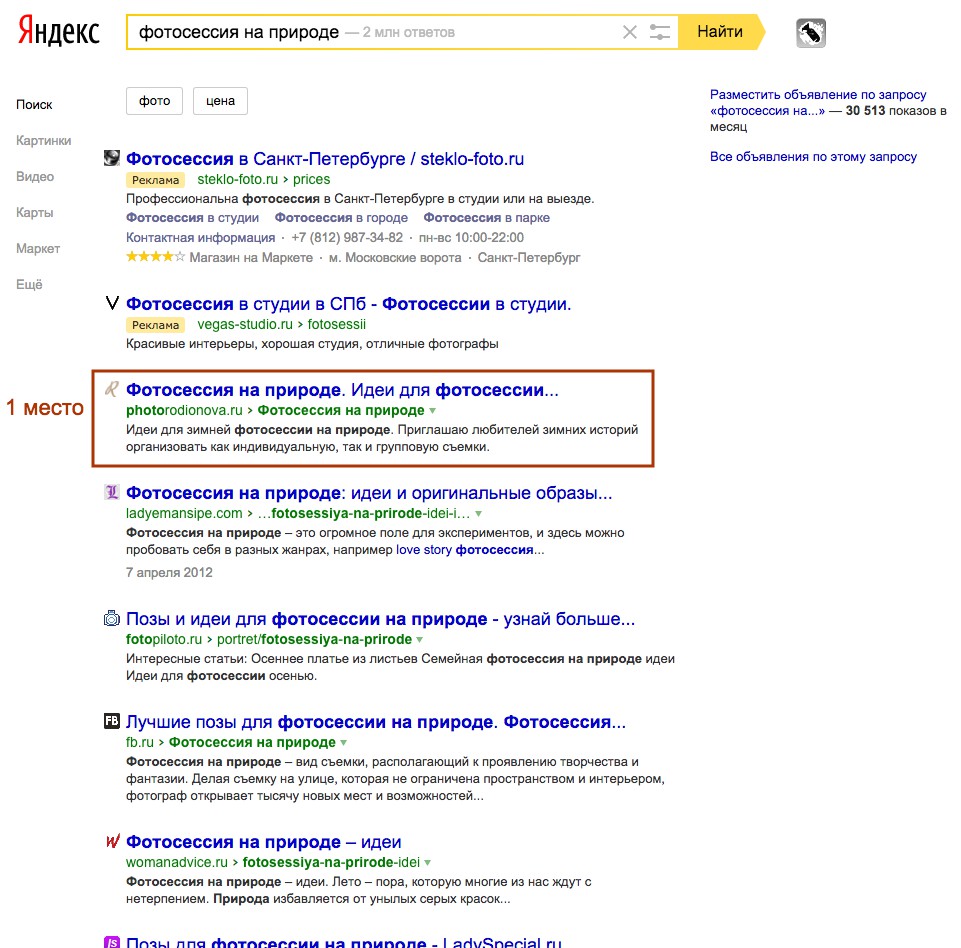Open the user avatar icon

pos(811,32)
